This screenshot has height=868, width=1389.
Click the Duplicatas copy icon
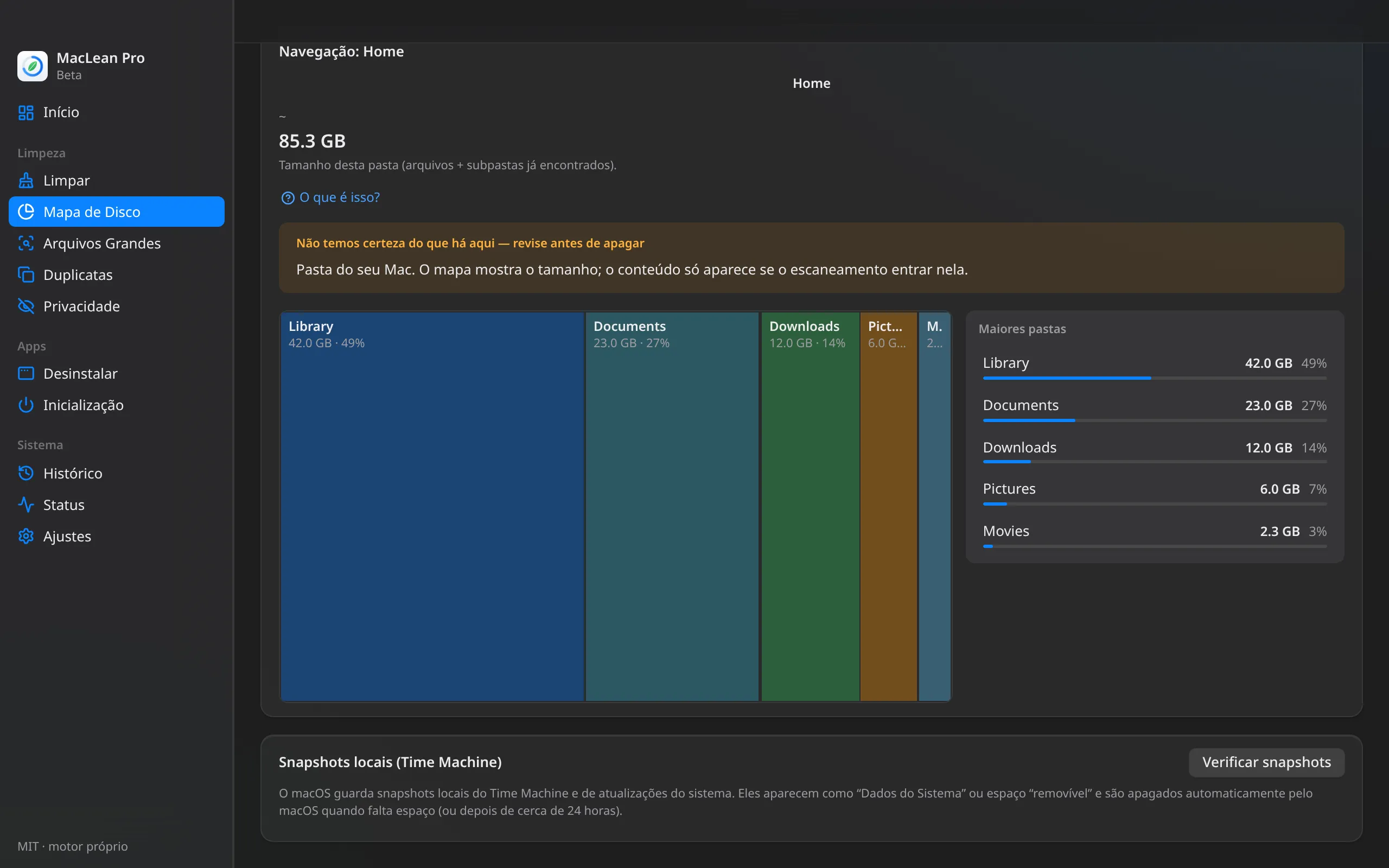[26, 275]
